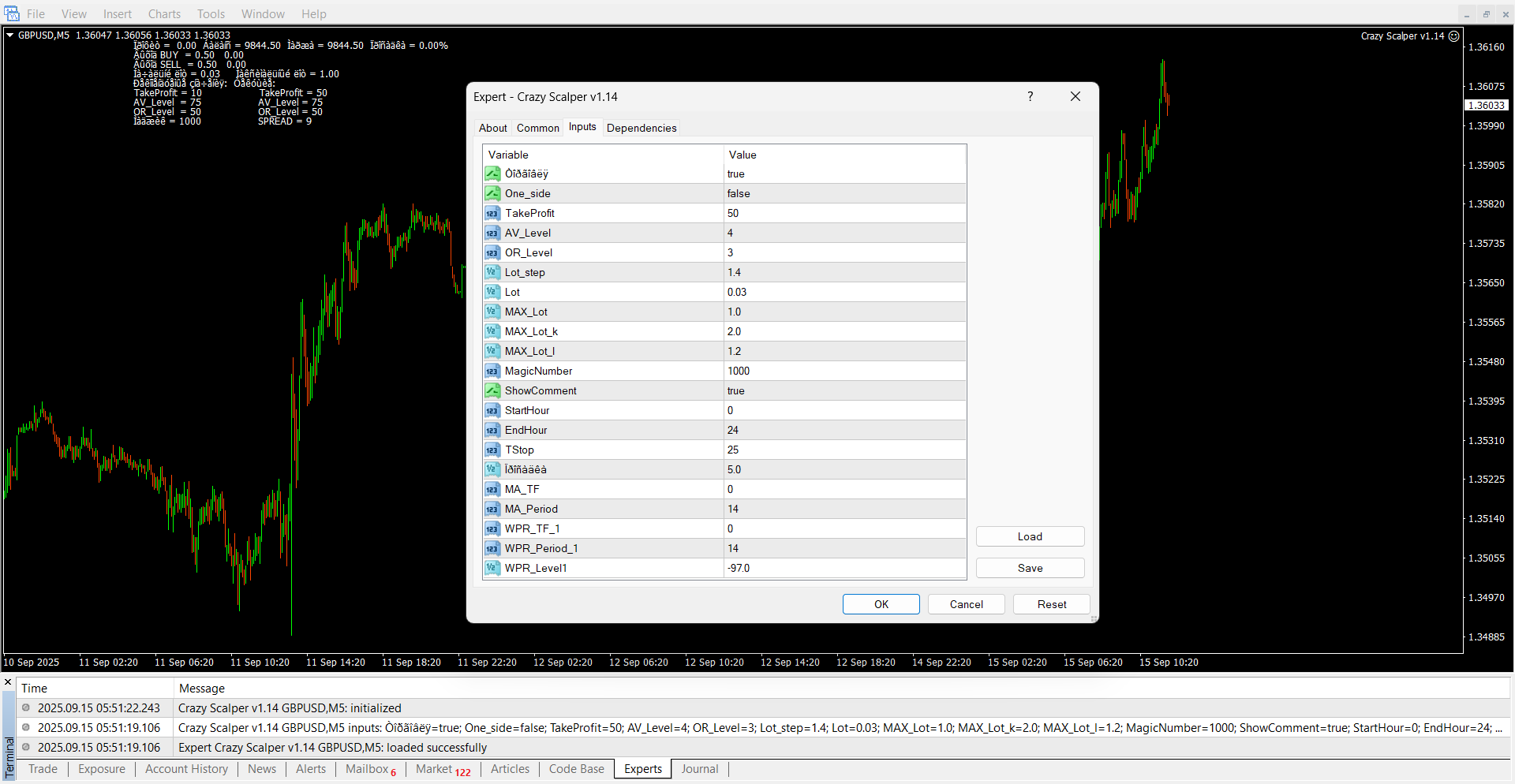
Task: Click the Load button
Action: click(x=1030, y=536)
